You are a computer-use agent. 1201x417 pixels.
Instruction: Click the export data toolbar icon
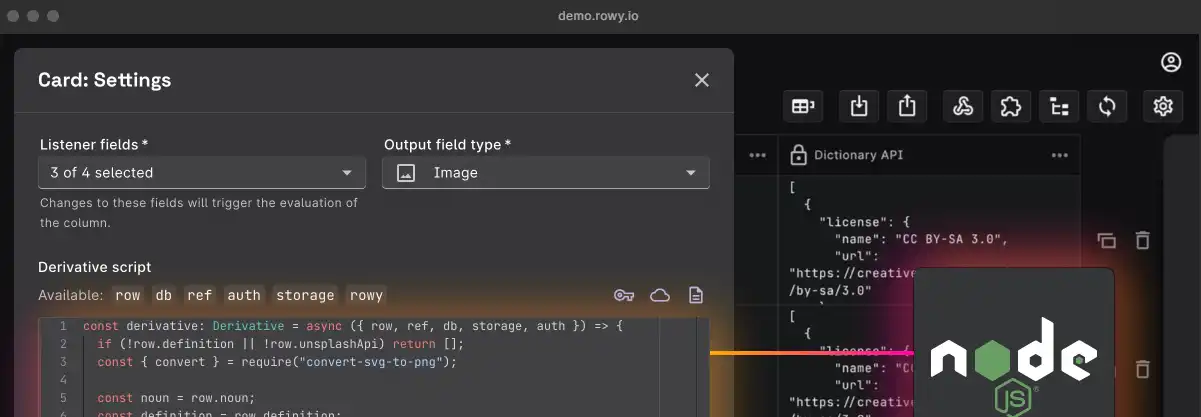click(907, 105)
